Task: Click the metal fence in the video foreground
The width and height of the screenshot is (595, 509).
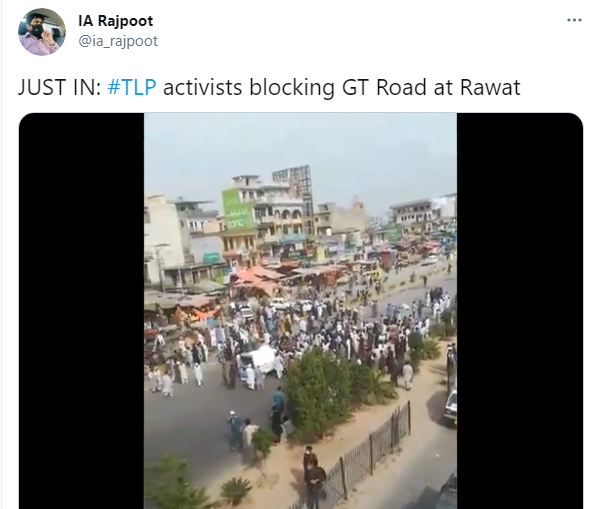Action: [x=370, y=452]
